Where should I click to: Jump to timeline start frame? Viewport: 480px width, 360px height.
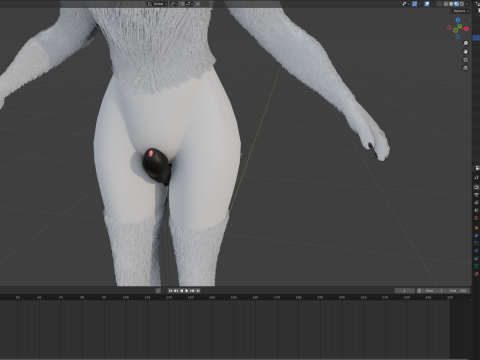click(170, 291)
